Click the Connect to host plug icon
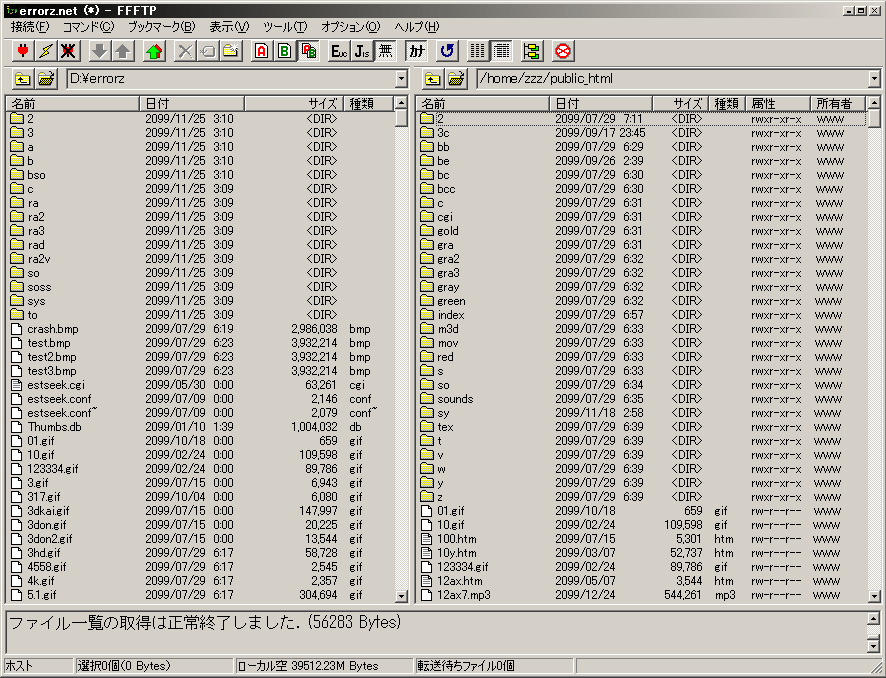Viewport: 886px width, 678px height. pyautogui.click(x=22, y=51)
